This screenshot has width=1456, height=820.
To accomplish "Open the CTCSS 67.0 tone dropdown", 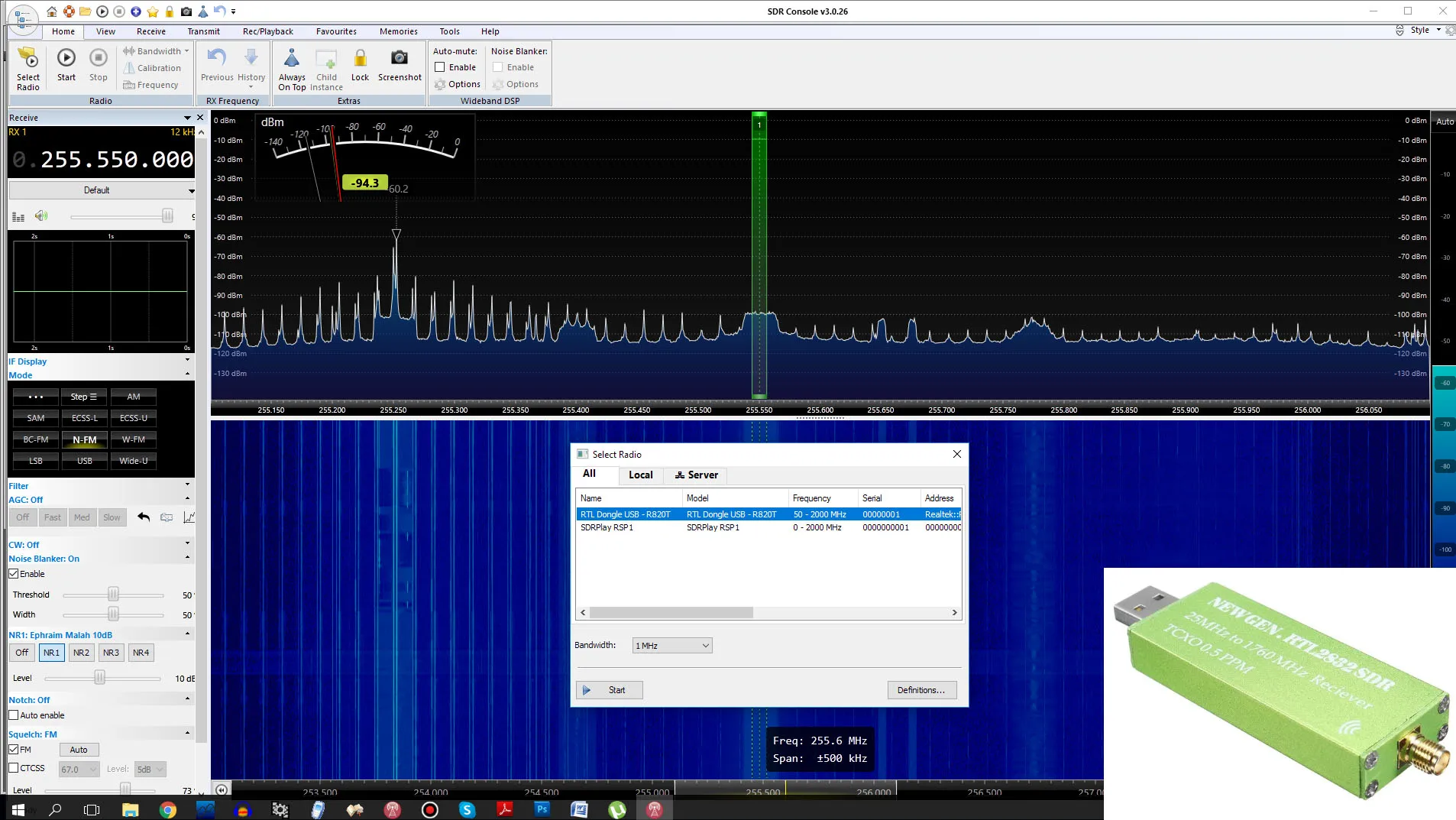I will [x=79, y=770].
